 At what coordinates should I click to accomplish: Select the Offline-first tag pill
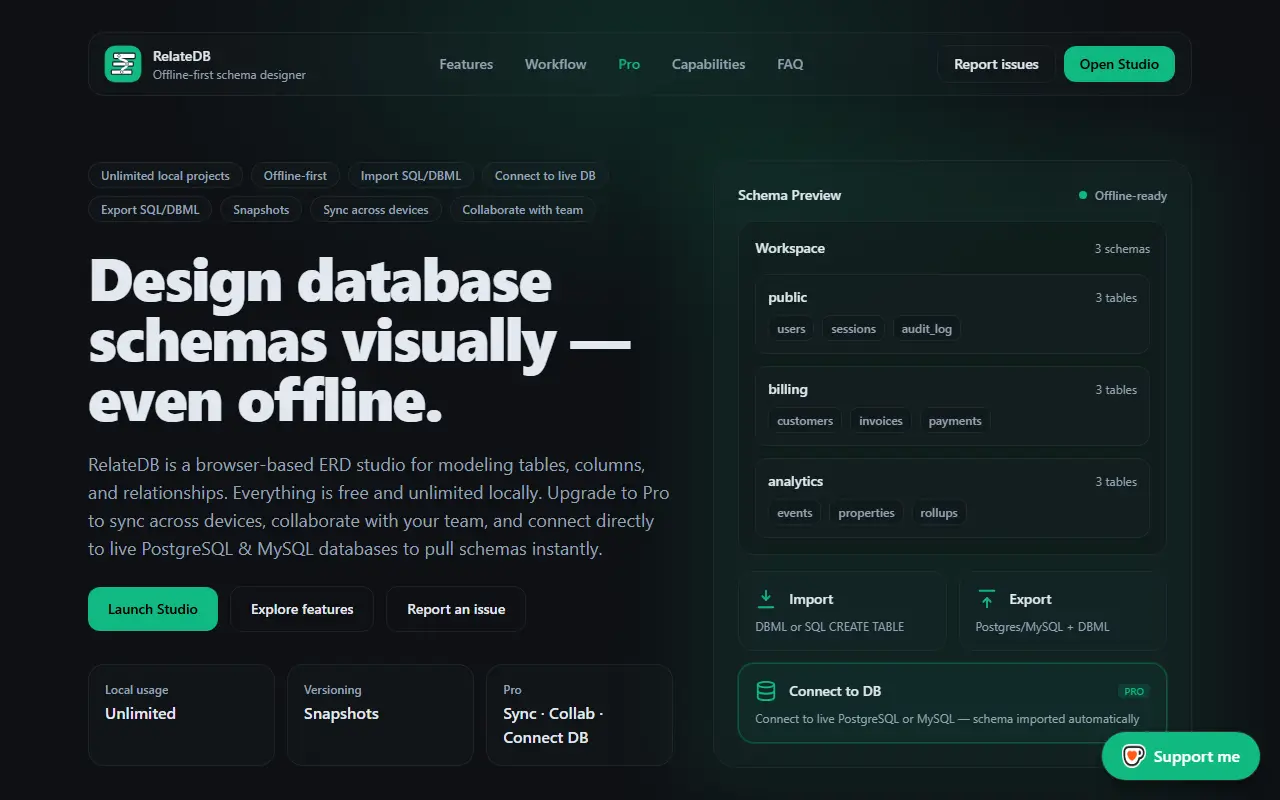point(295,176)
